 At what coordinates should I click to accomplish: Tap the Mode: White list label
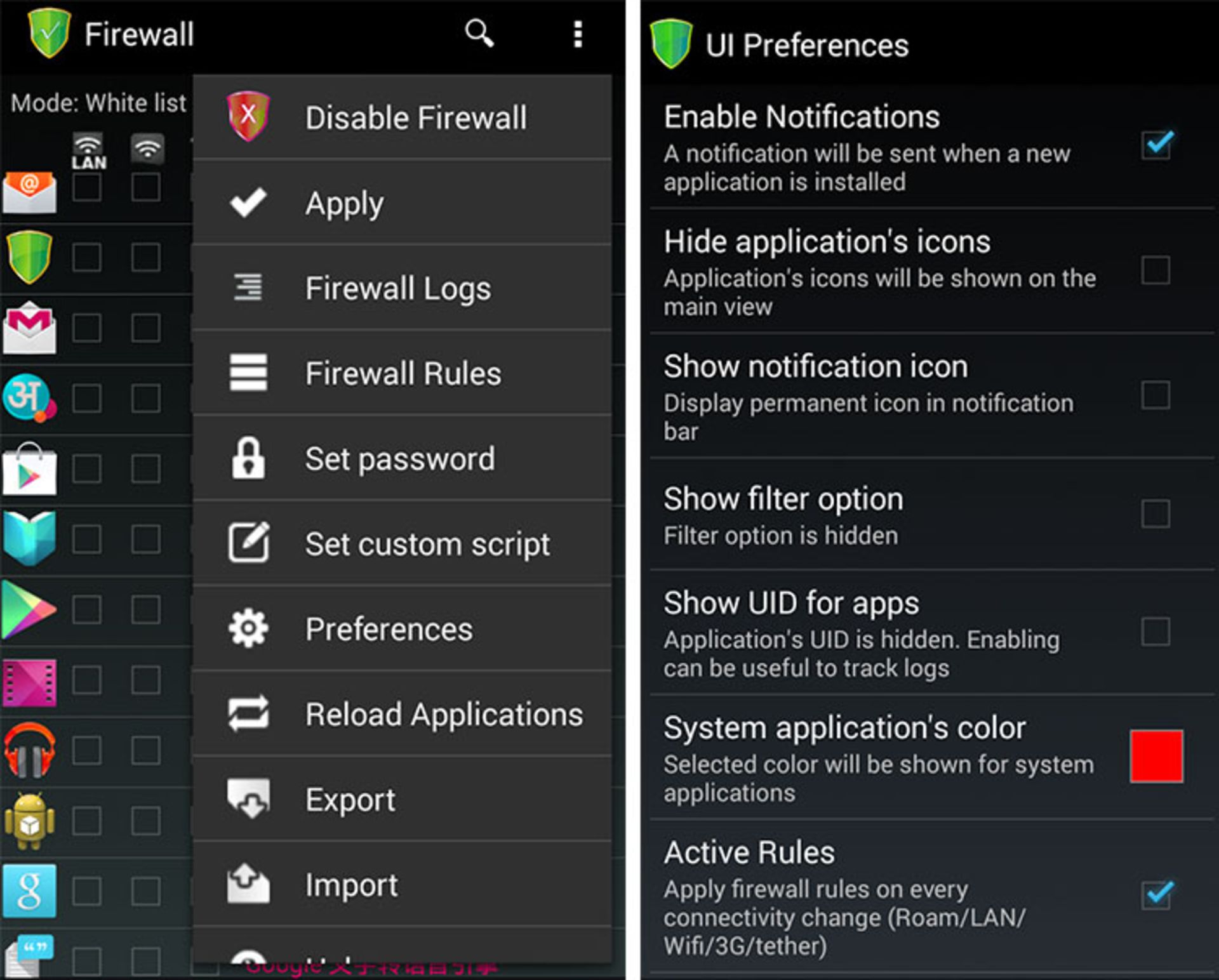pyautogui.click(x=98, y=103)
